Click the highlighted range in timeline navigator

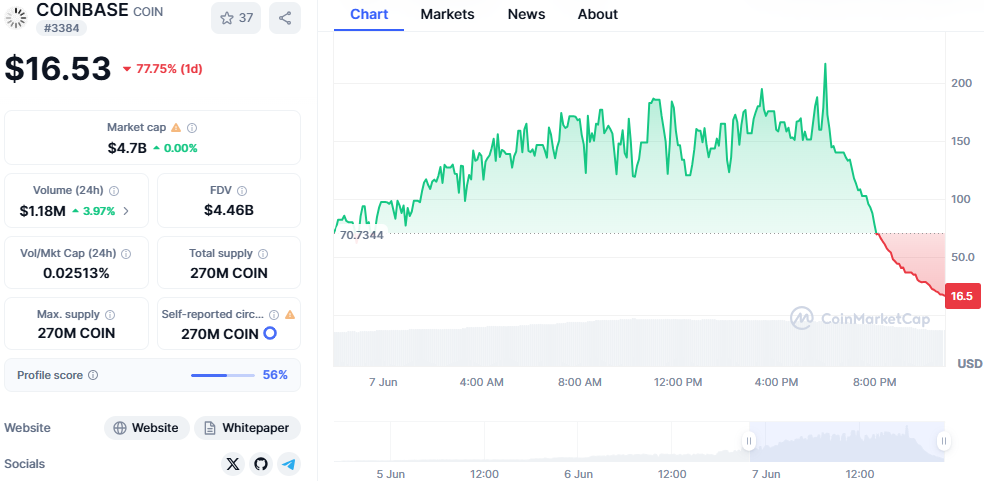846,441
